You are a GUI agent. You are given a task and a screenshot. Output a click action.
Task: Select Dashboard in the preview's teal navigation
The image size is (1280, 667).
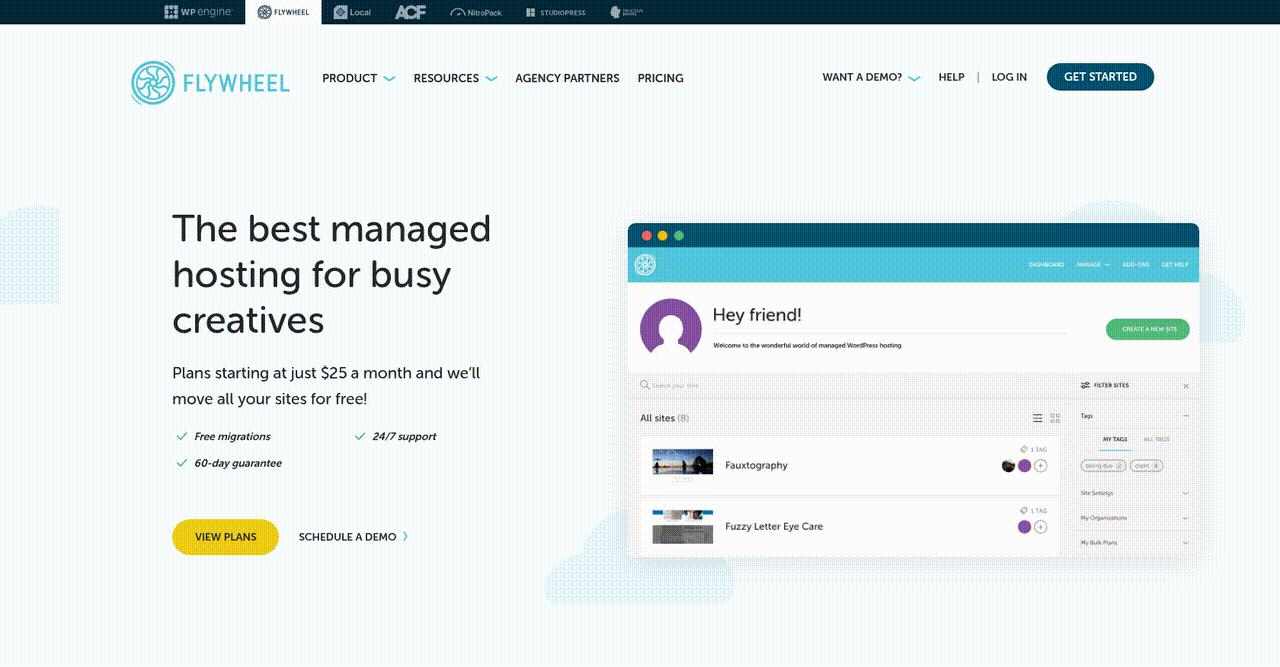click(x=1046, y=265)
